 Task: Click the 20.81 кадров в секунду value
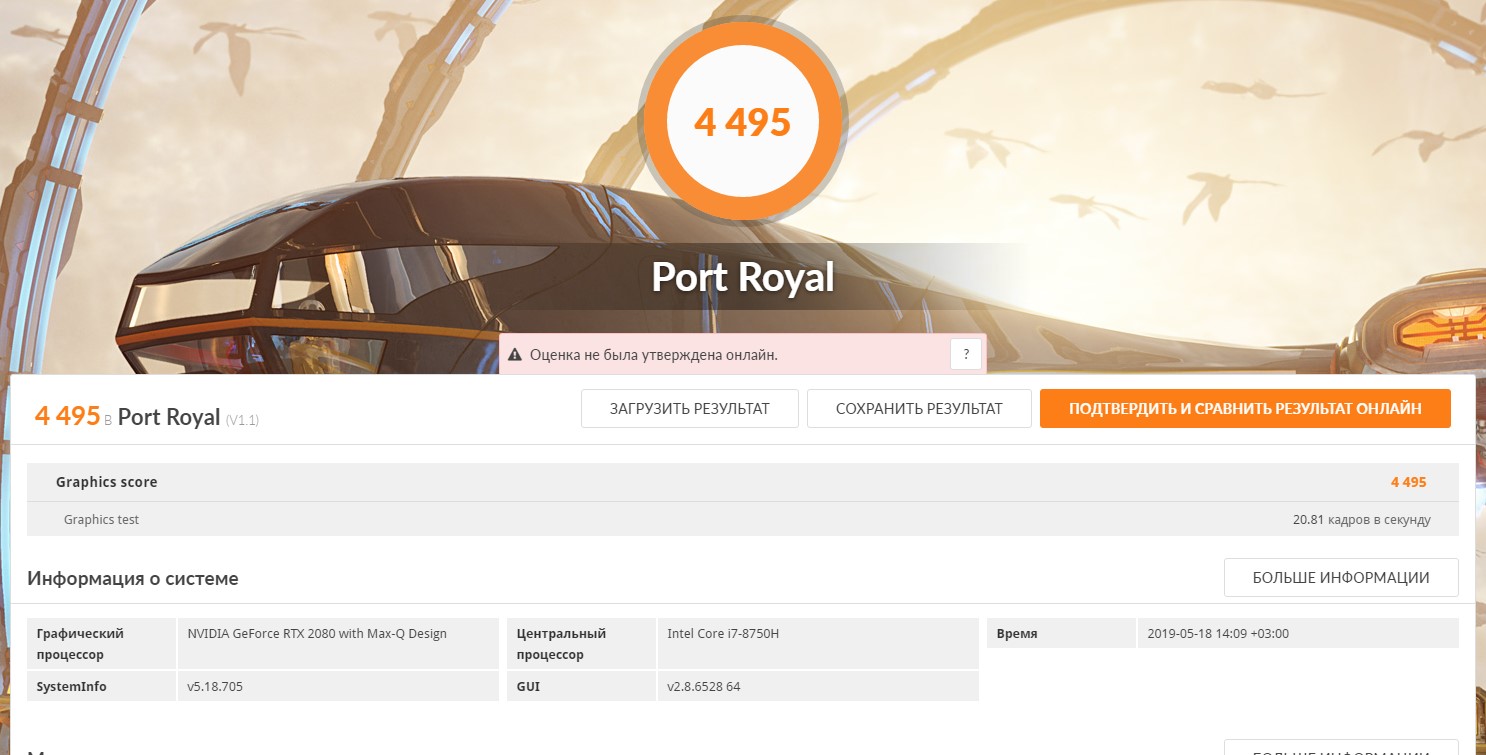(x=1361, y=519)
